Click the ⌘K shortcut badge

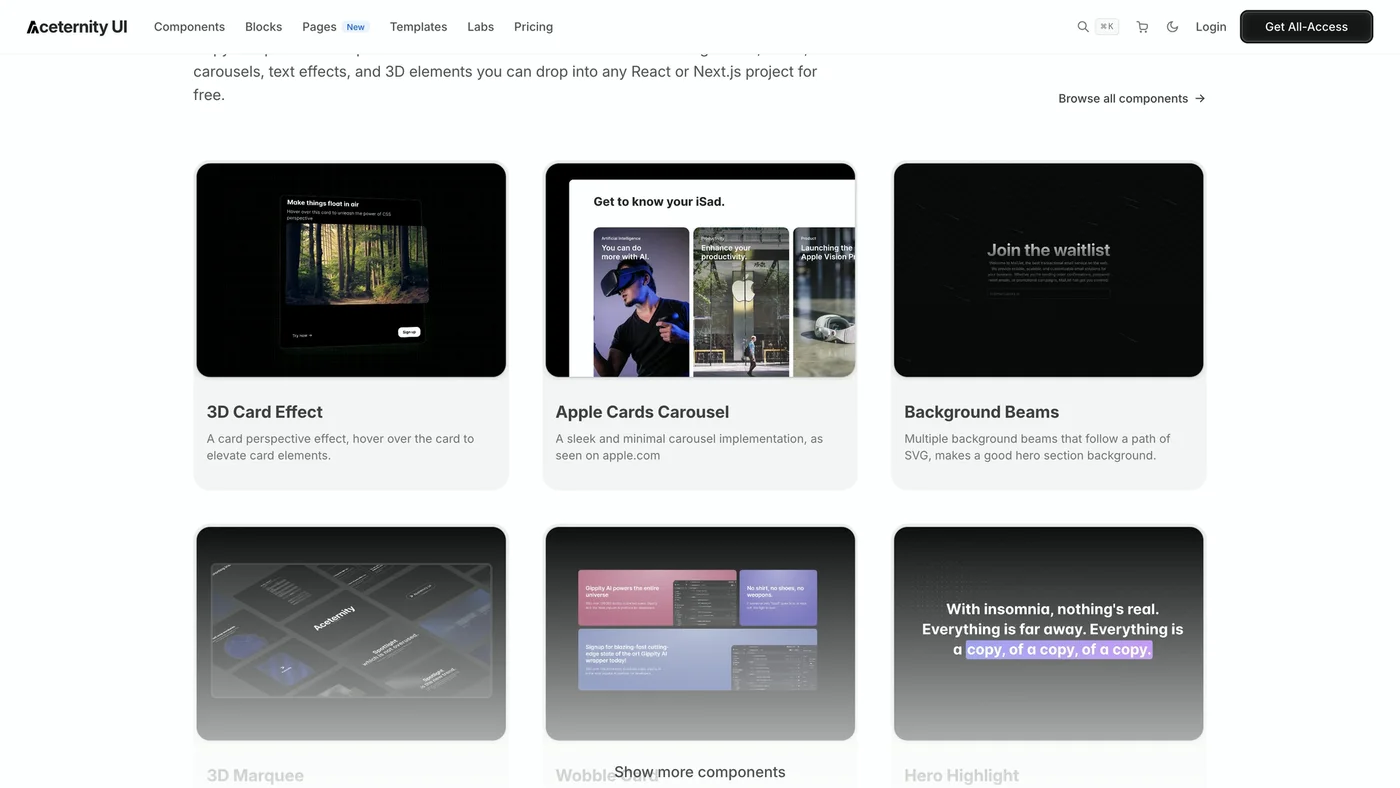1107,27
